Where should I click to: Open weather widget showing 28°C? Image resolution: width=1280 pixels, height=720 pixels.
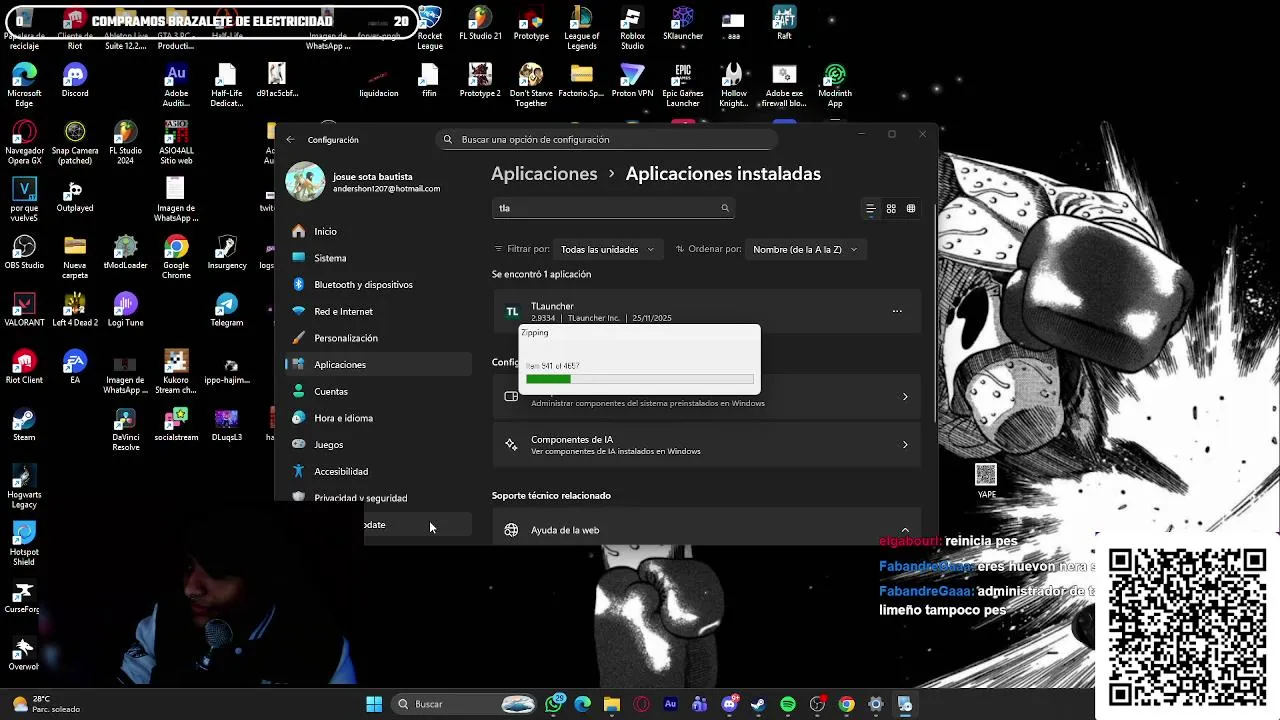tap(45, 704)
